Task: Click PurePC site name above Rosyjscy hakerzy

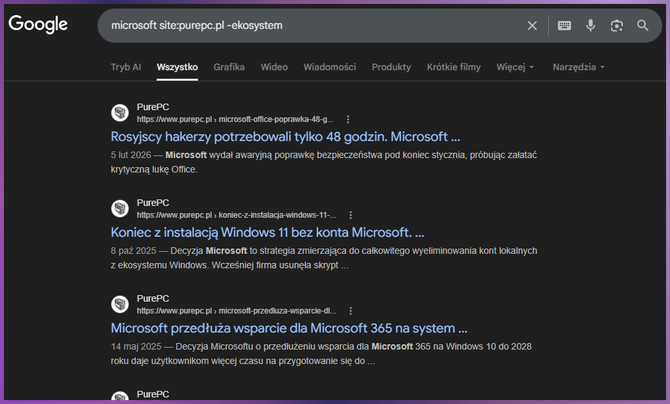Action: (x=153, y=107)
